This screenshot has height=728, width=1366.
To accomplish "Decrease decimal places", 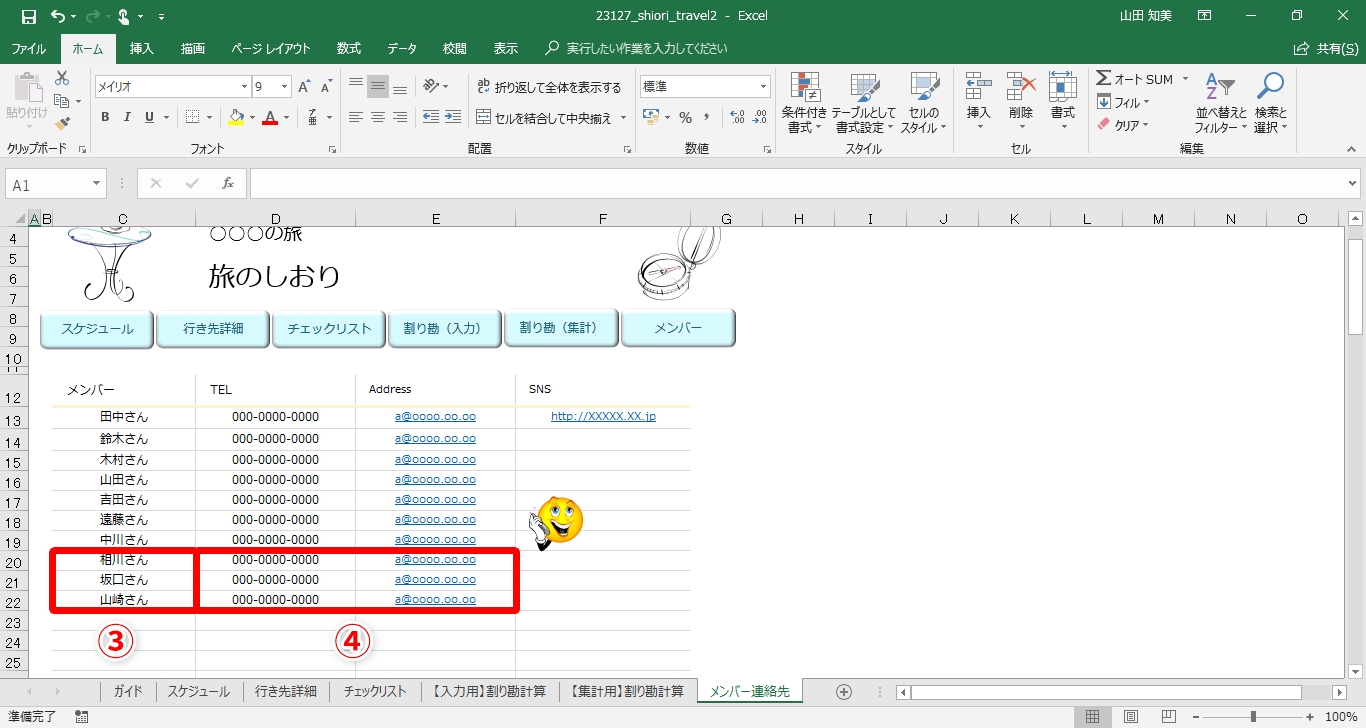I will tap(760, 117).
